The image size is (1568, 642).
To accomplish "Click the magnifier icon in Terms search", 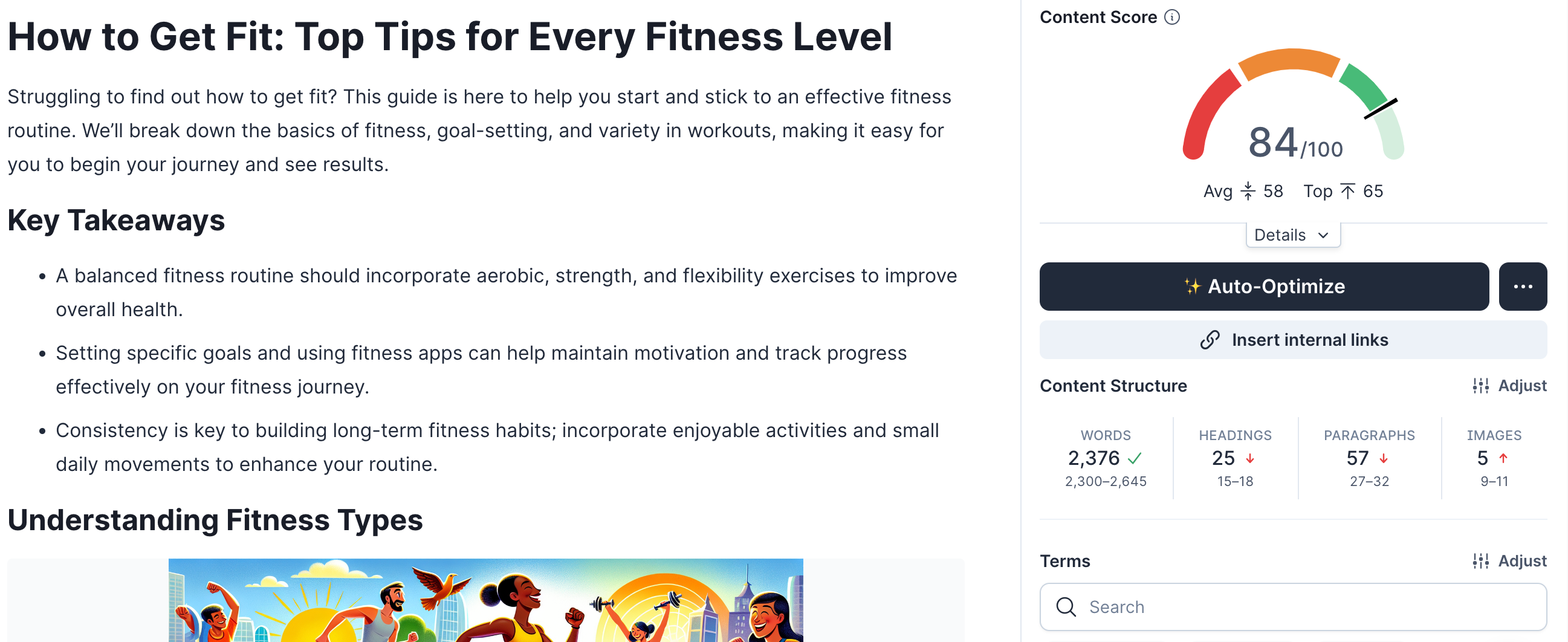I will coord(1066,607).
